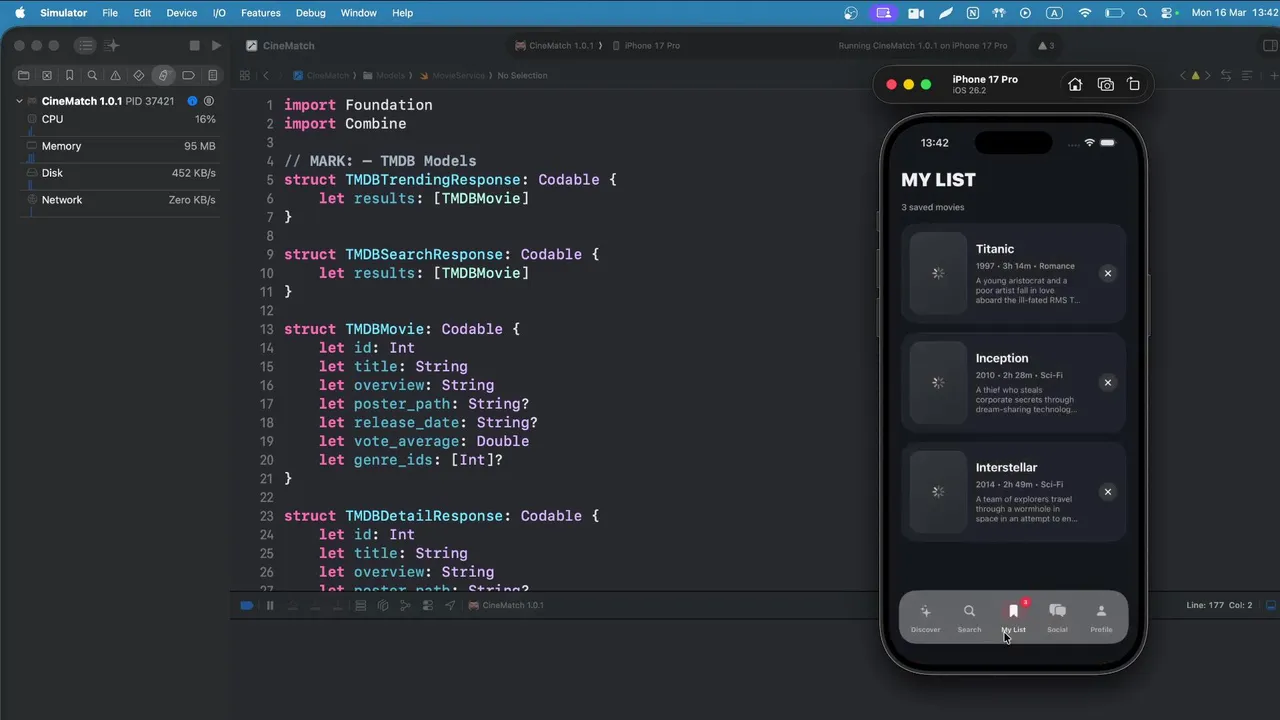The image size is (1280, 720).
Task: Open Debug Memory Graph icon
Action: point(382,605)
